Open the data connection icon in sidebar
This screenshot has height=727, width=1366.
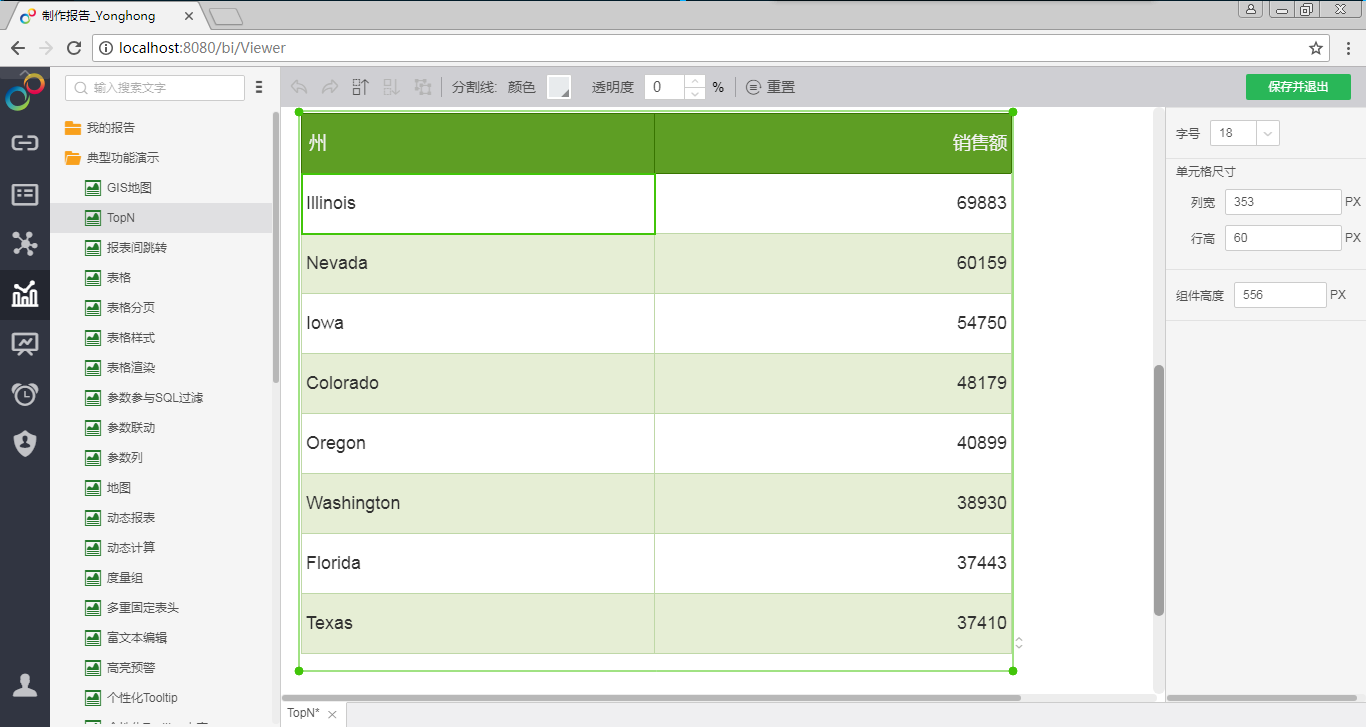coord(25,143)
